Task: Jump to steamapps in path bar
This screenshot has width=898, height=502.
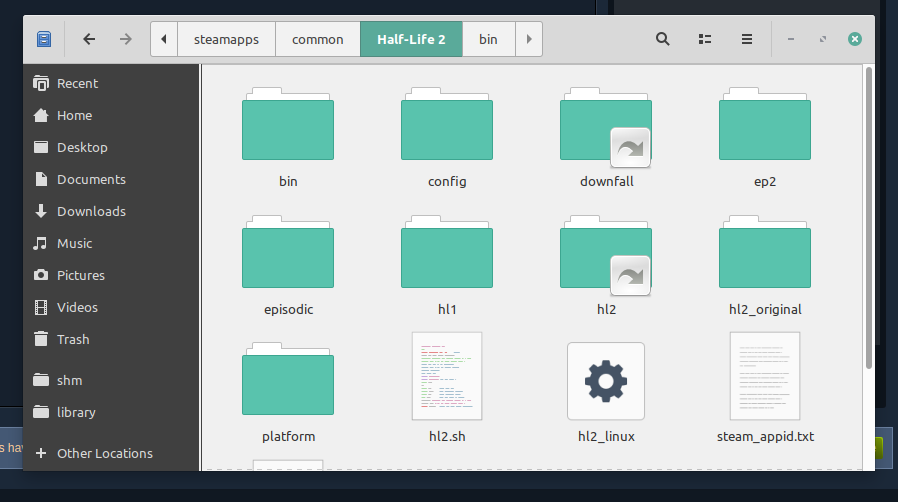Action: (x=226, y=39)
